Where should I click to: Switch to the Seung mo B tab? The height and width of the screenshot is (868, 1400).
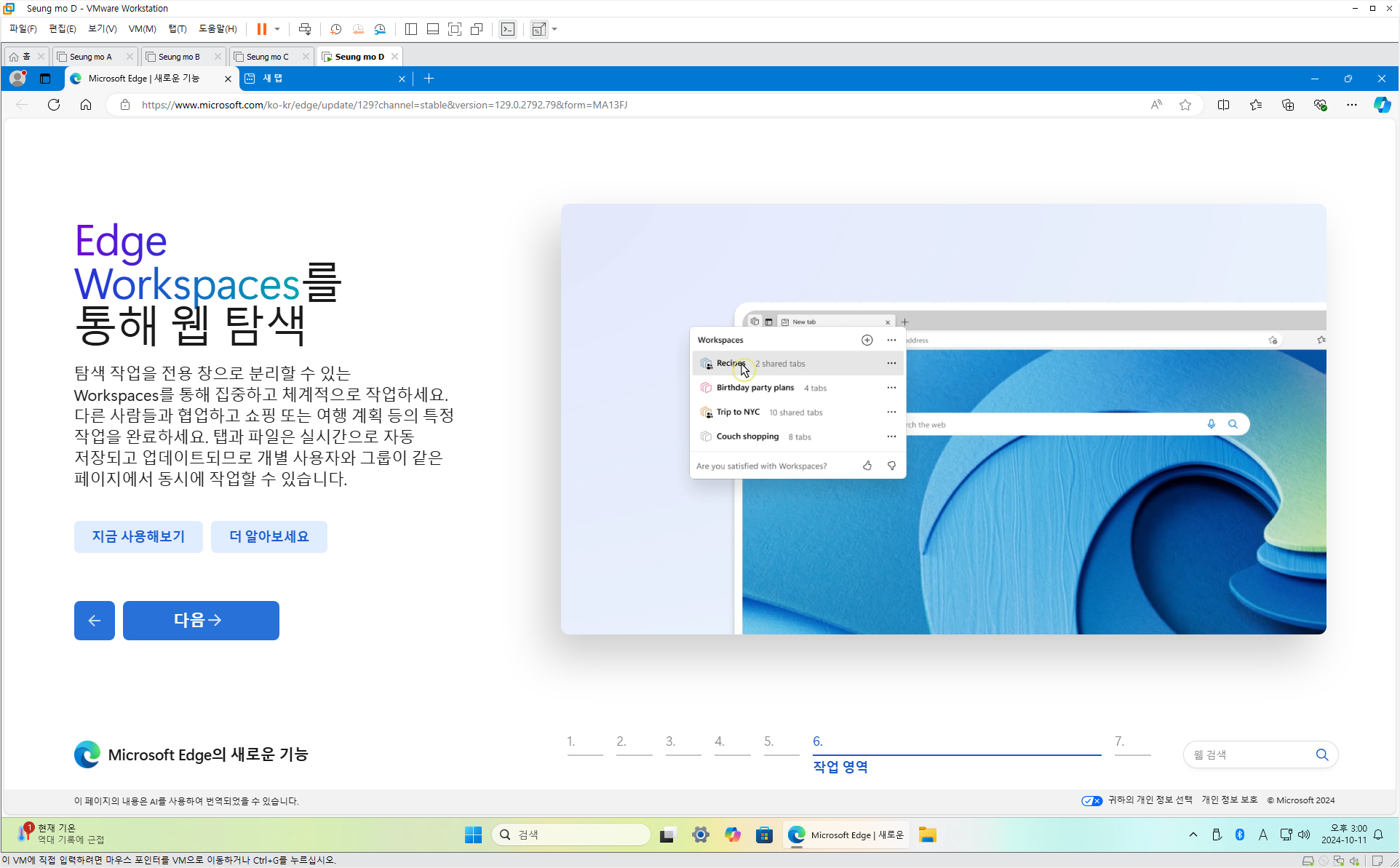pos(178,56)
